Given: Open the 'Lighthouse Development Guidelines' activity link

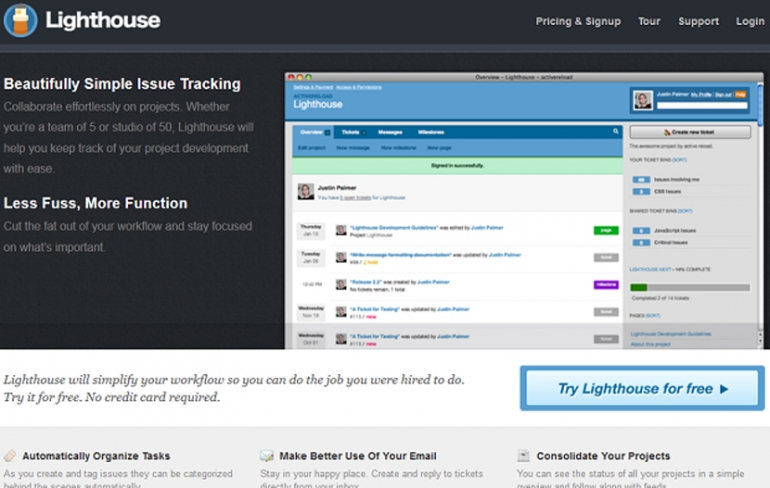Looking at the screenshot, I should [393, 228].
